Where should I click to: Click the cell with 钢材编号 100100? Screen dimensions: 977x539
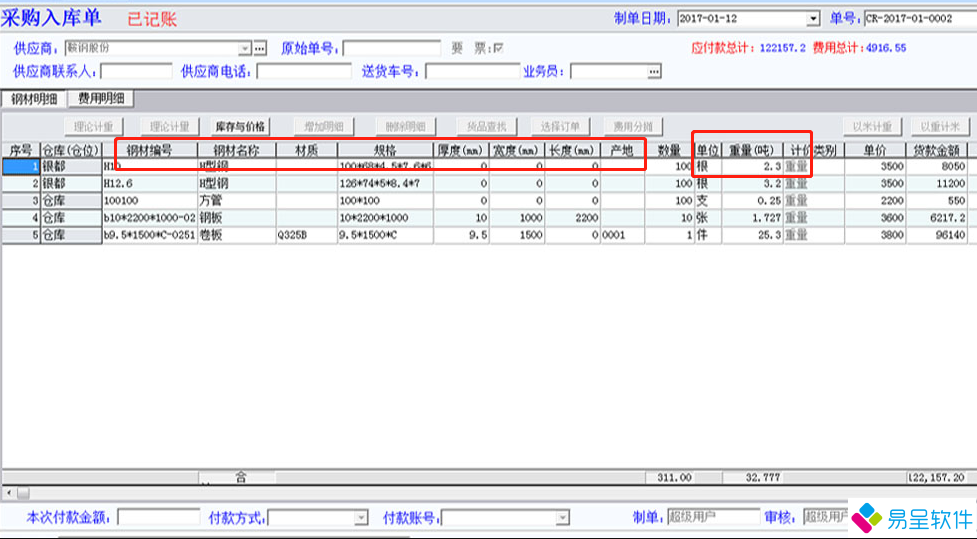(x=150, y=201)
